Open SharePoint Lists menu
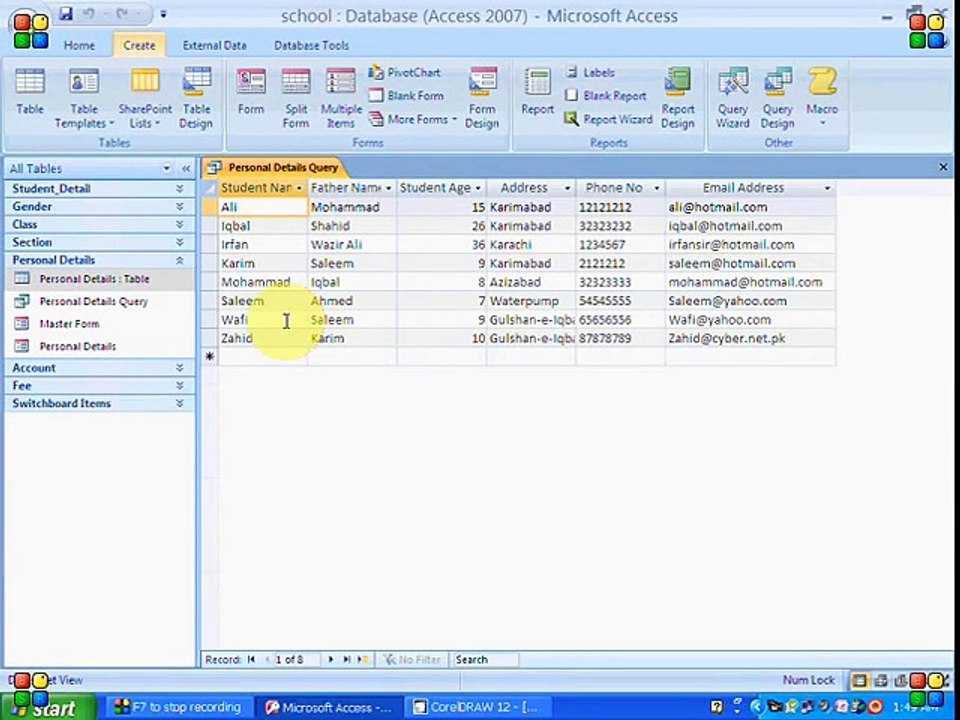Viewport: 960px width, 720px height. (x=145, y=98)
